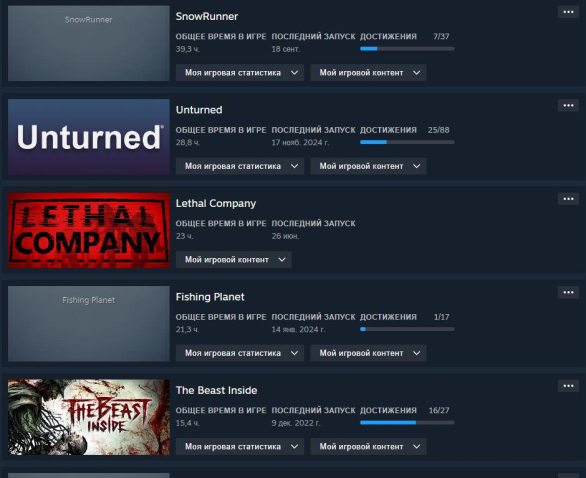Image resolution: width=586 pixels, height=478 pixels.
Task: Expand Unturned's Мой игровой контент dropdown
Action: coord(368,166)
